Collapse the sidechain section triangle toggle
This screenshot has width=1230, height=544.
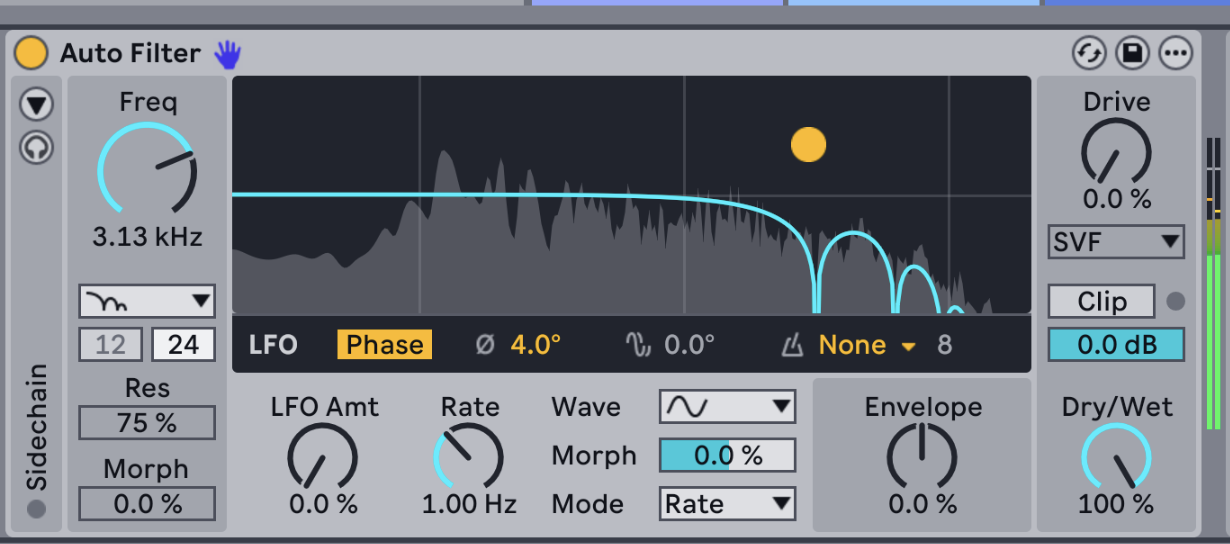[x=37, y=104]
